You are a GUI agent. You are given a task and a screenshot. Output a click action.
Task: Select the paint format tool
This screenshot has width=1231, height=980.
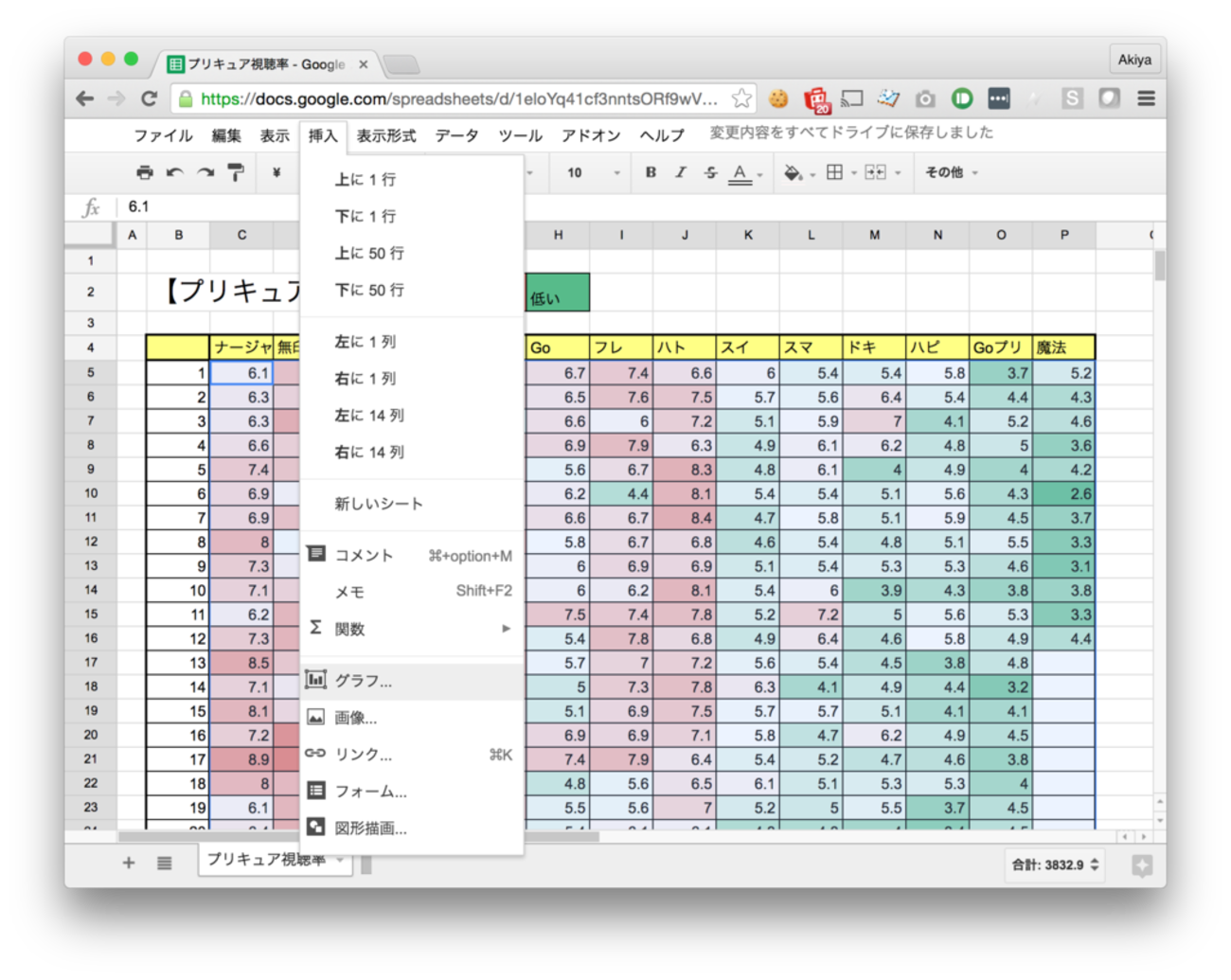(x=235, y=172)
